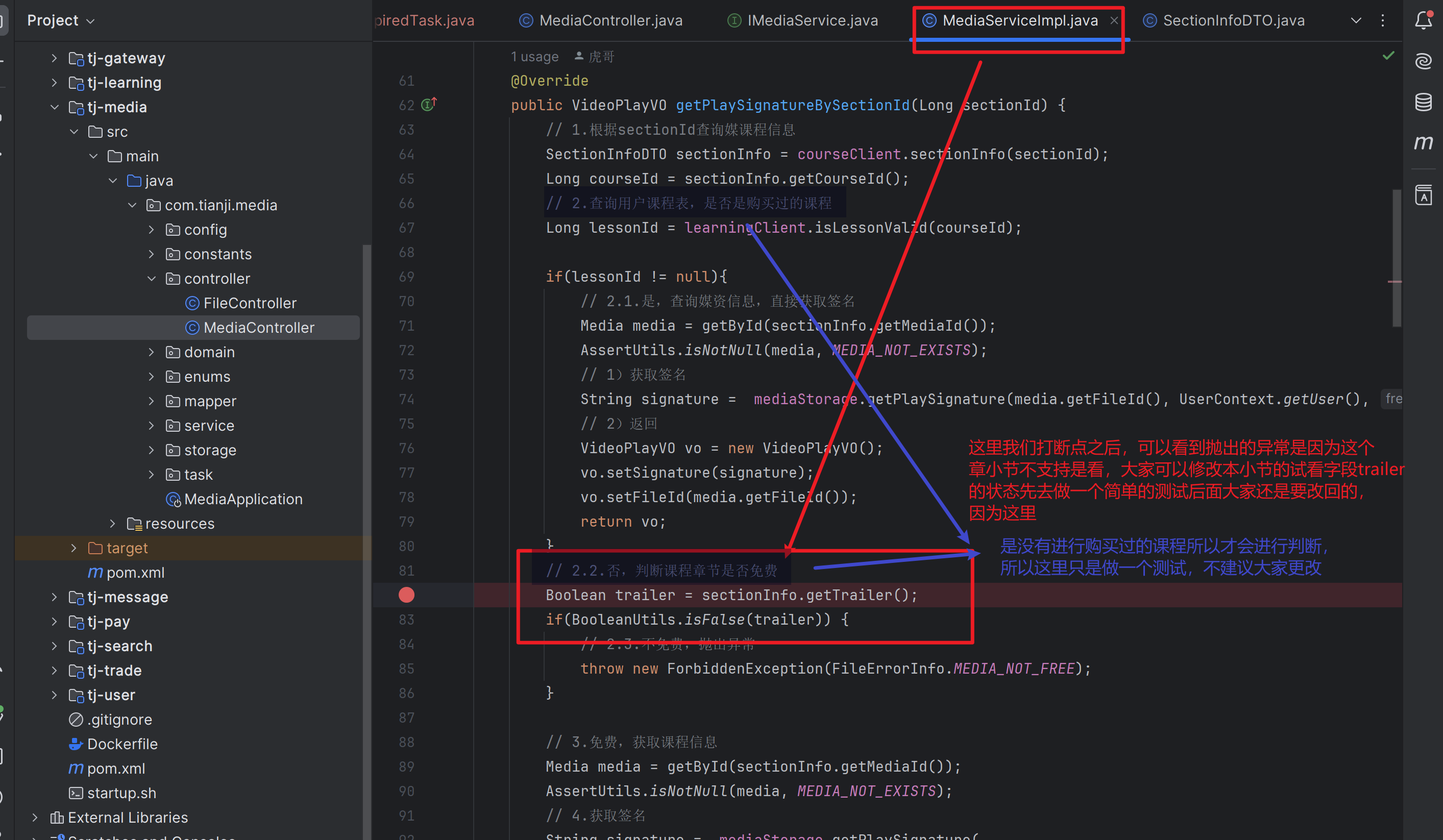Show the hidden editor tabs dropdown

tap(1355, 20)
